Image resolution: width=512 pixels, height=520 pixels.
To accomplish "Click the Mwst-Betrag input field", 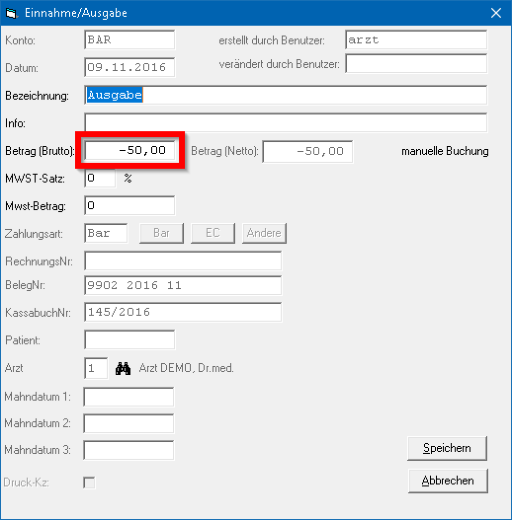I will click(130, 205).
